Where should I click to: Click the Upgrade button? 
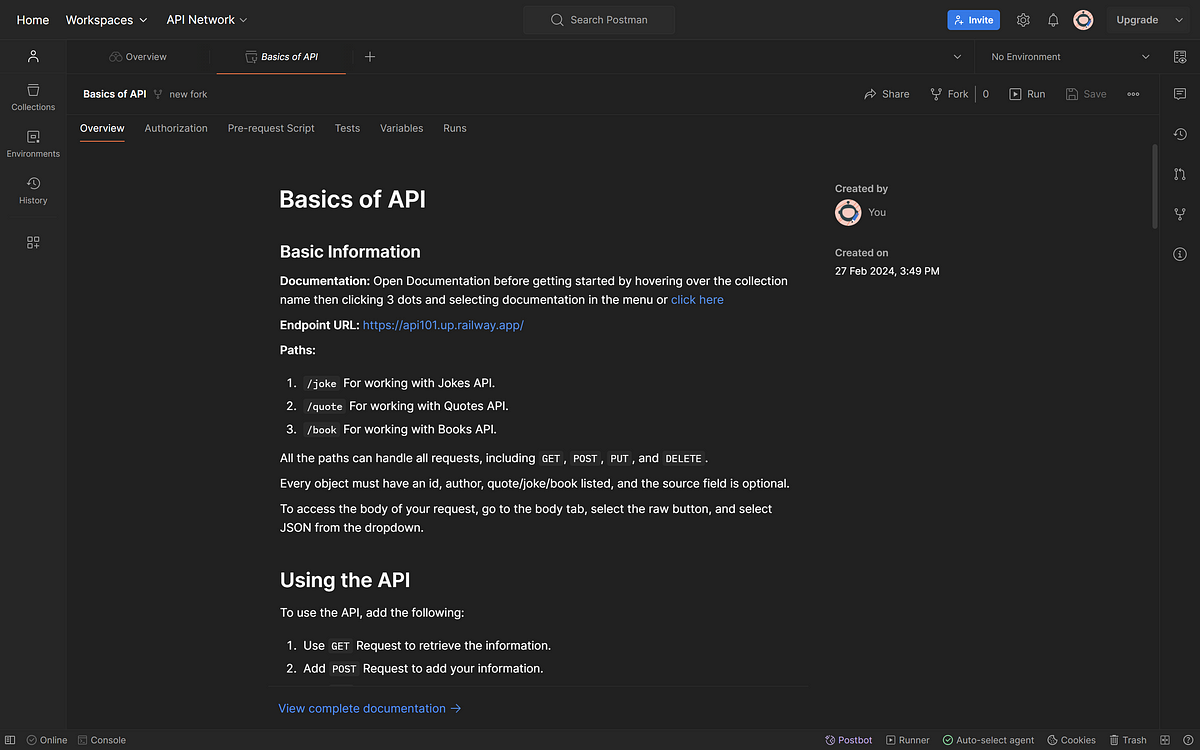pos(1137,20)
